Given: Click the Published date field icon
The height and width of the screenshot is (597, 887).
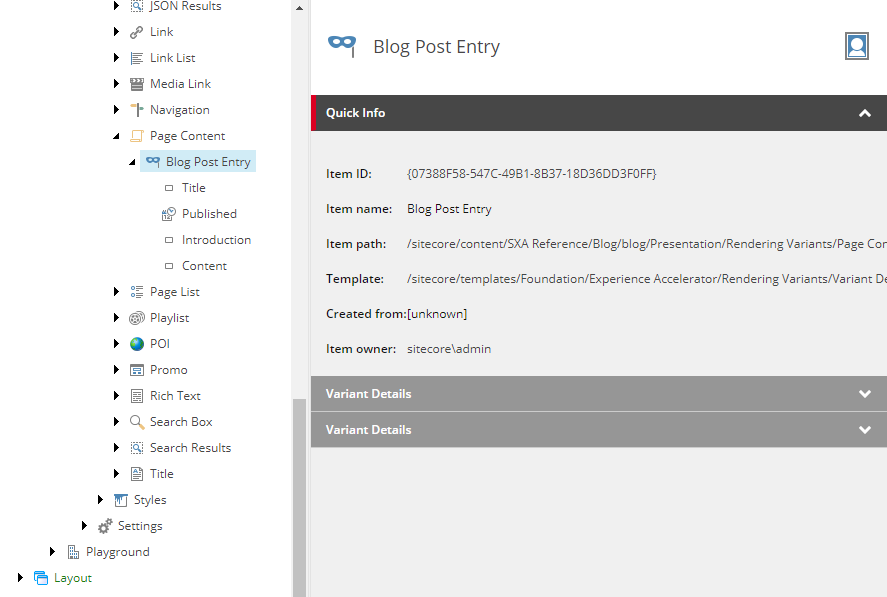Looking at the screenshot, I should [169, 214].
